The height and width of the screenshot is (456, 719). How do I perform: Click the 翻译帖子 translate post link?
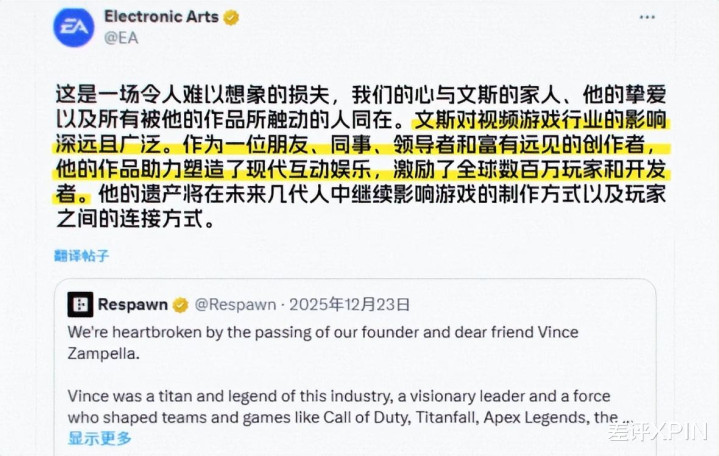[x=82, y=256]
